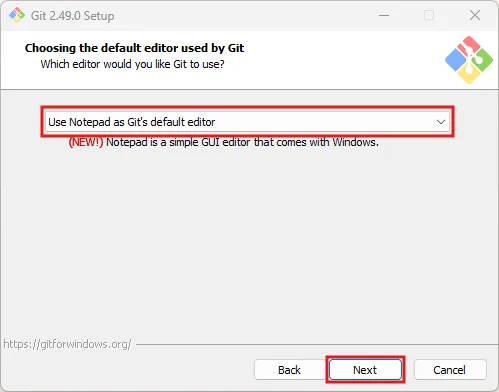Click the red '(NEW!)' label
Image resolution: width=499 pixels, height=392 pixels.
click(x=86, y=142)
